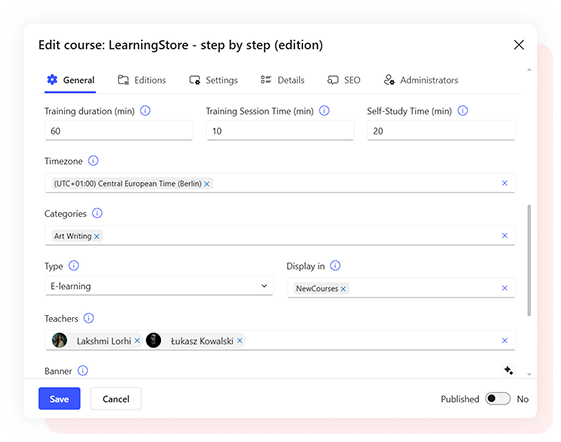Clear all in the Categories field

click(504, 235)
